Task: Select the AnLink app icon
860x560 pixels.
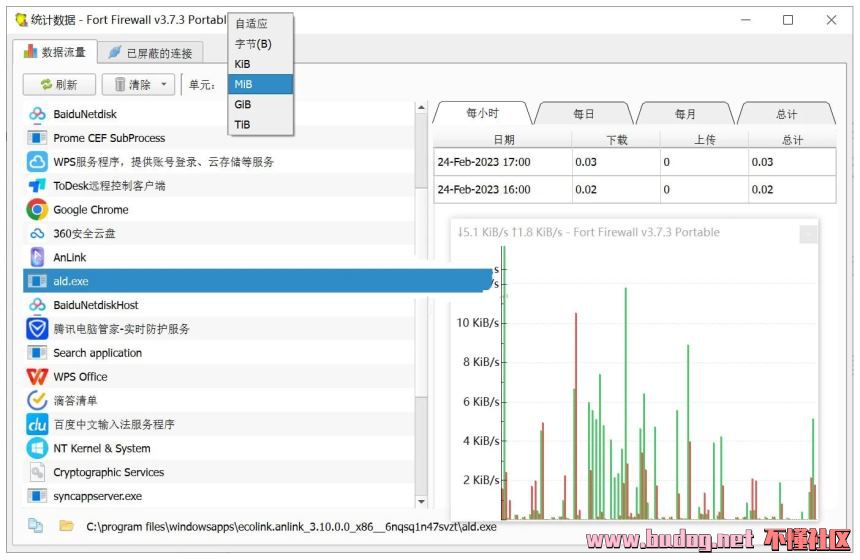Action: [37, 258]
